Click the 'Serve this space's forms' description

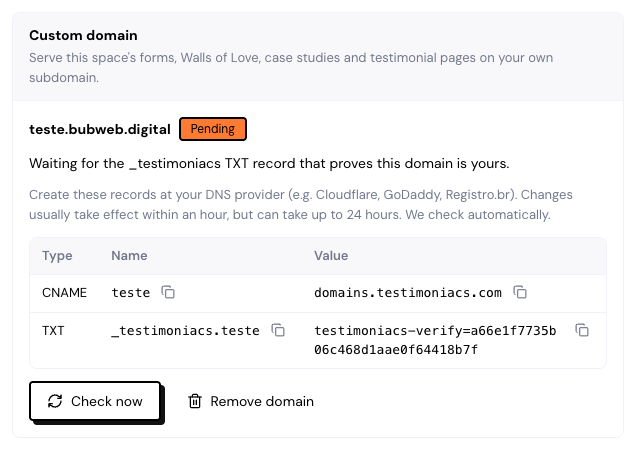point(291,67)
